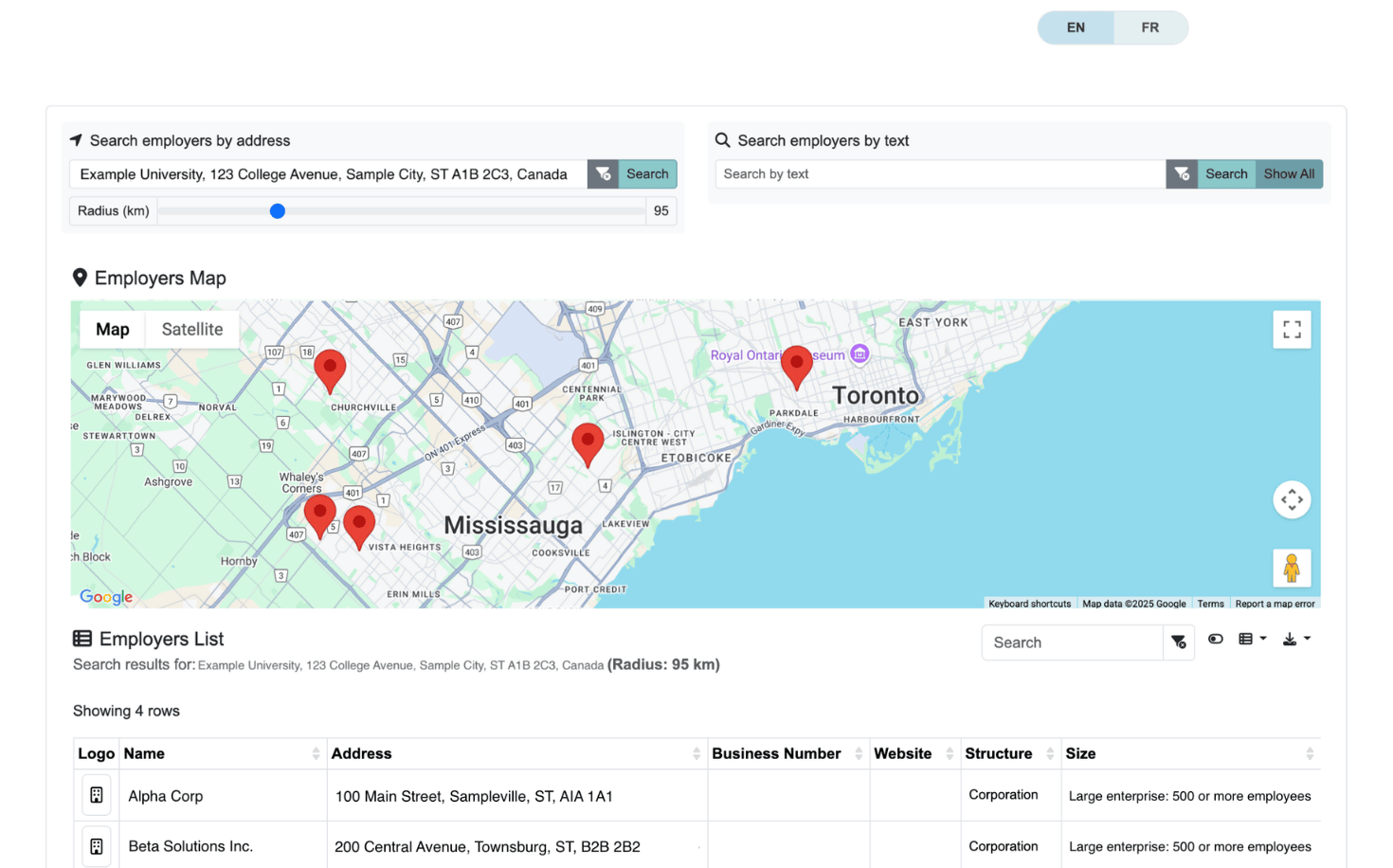Sort table by Business Number column

(x=788, y=753)
